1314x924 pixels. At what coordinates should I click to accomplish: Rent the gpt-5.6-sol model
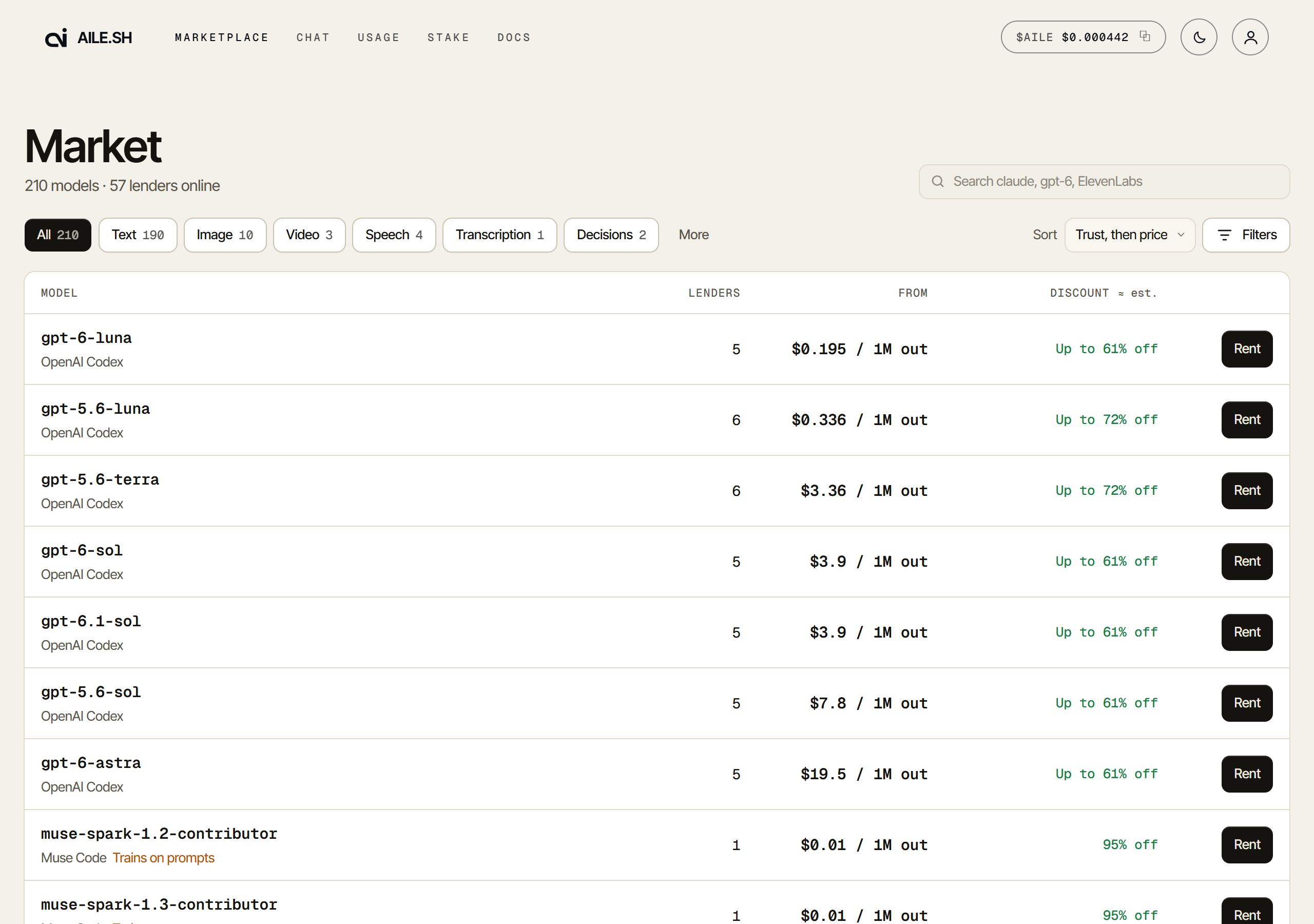(1246, 703)
